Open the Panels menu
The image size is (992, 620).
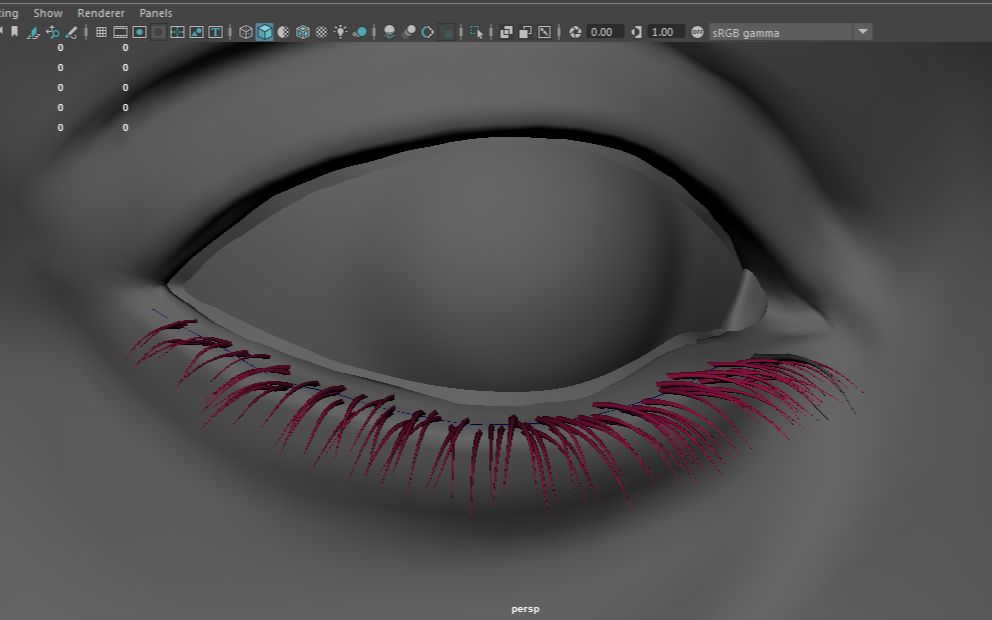(155, 13)
